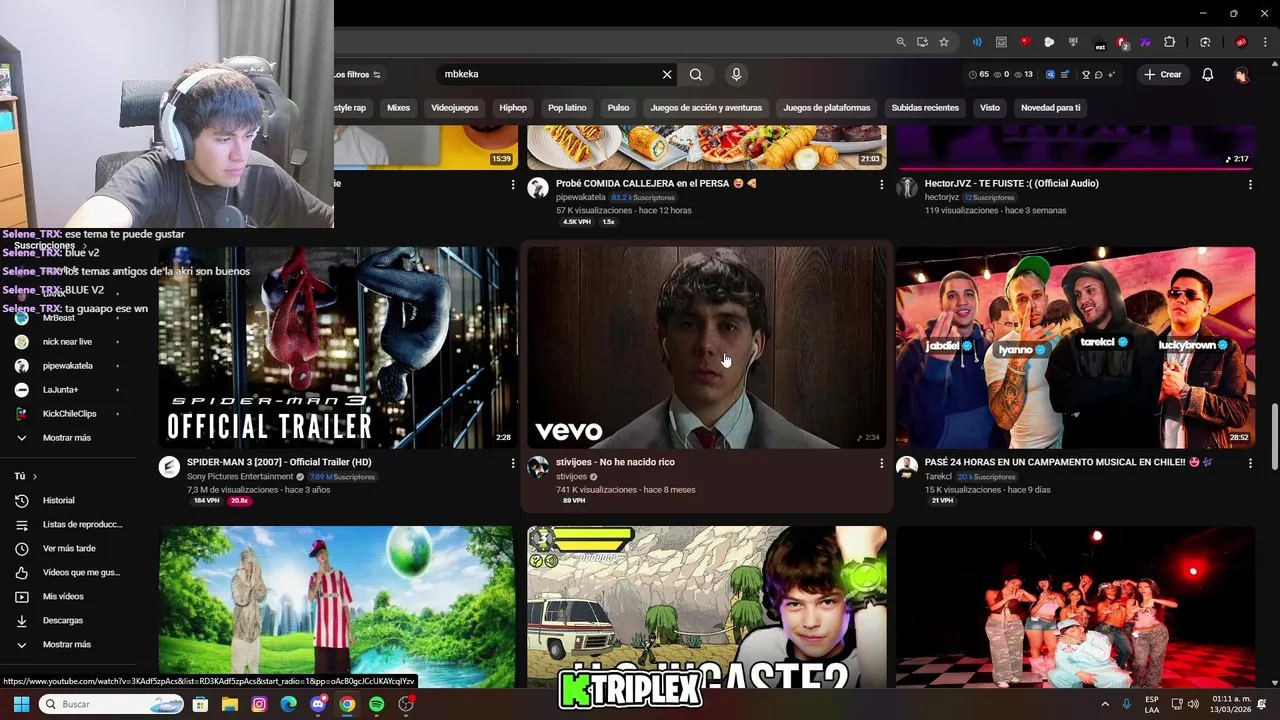1280x720 pixels.
Task: Open options for stivijoes No he nacido rico
Action: (881, 463)
